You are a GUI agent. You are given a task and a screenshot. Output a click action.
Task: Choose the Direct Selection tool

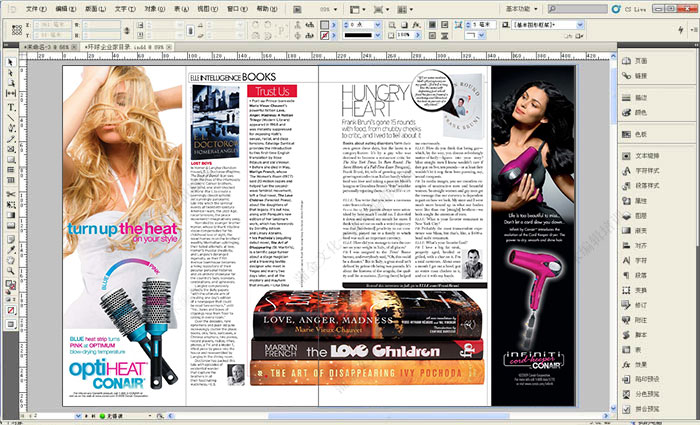click(x=11, y=73)
